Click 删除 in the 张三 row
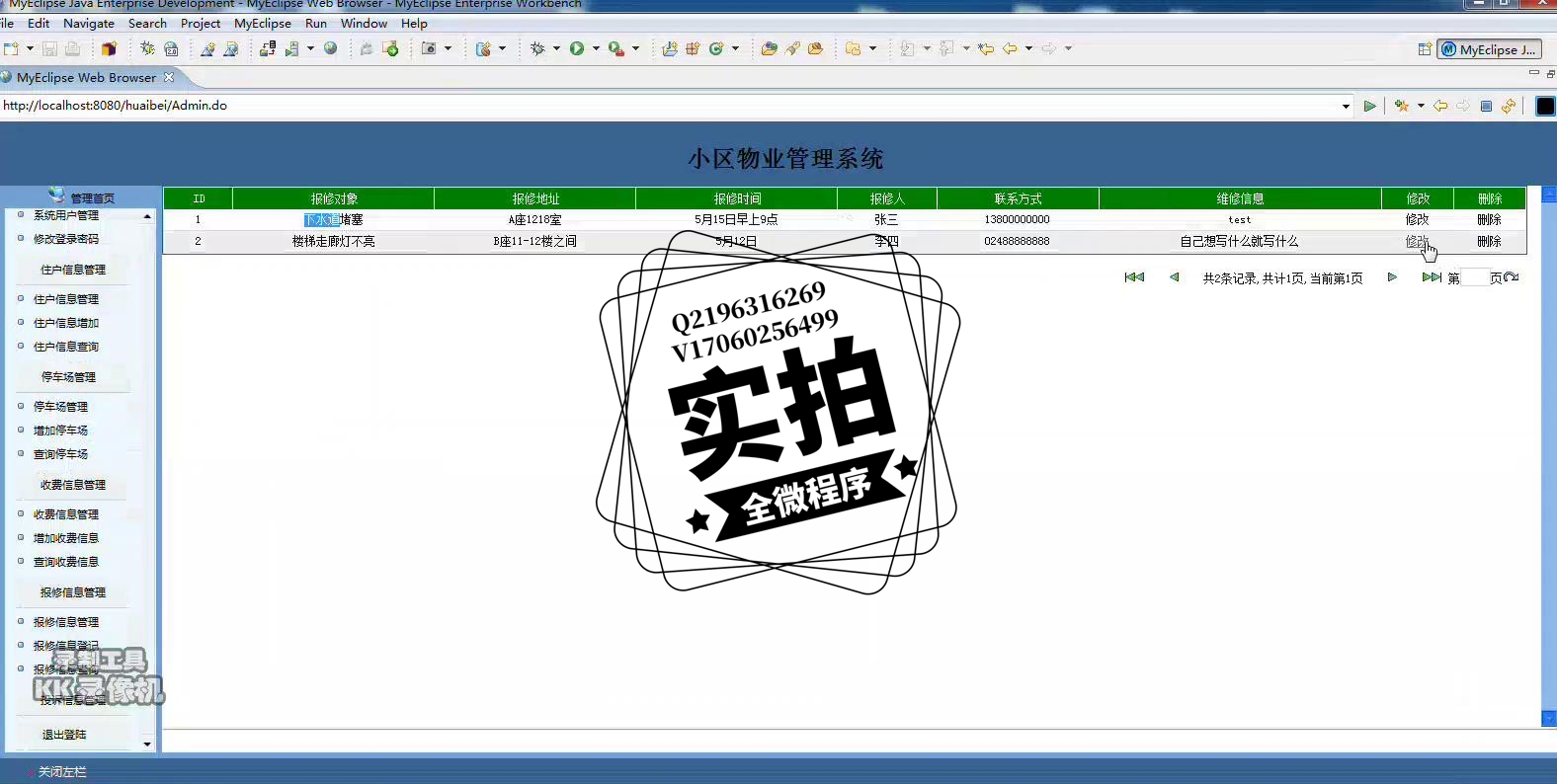 pyautogui.click(x=1489, y=219)
